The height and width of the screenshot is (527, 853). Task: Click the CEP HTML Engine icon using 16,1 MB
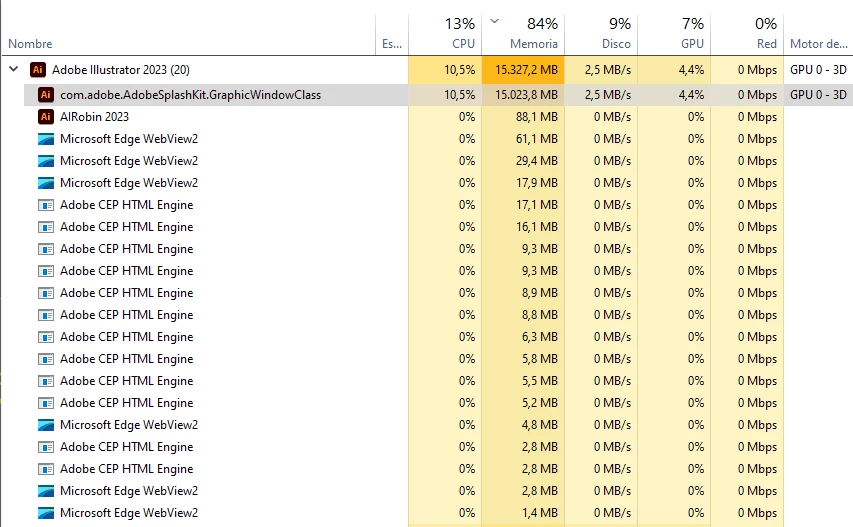tap(46, 227)
